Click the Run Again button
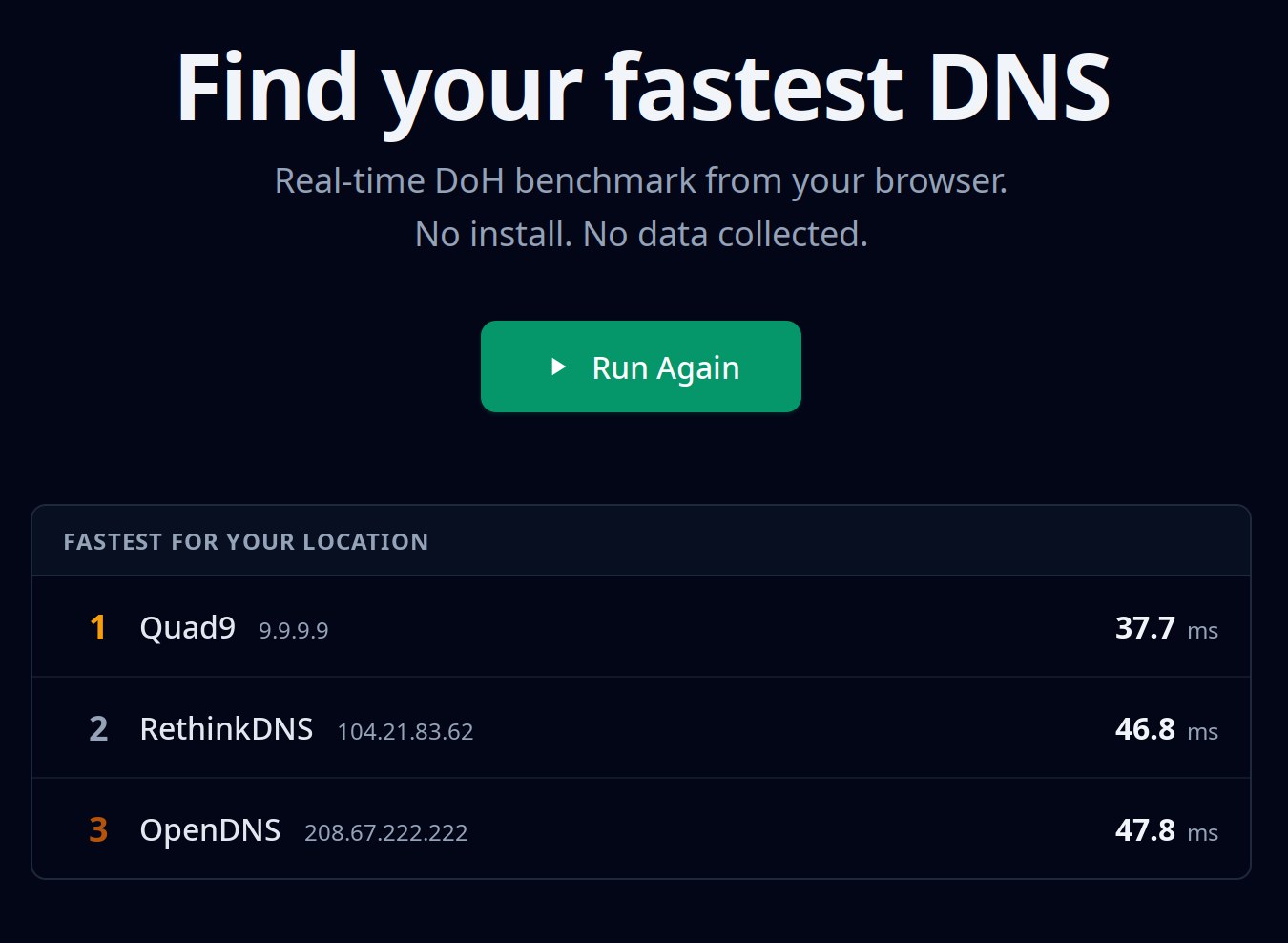 click(640, 367)
